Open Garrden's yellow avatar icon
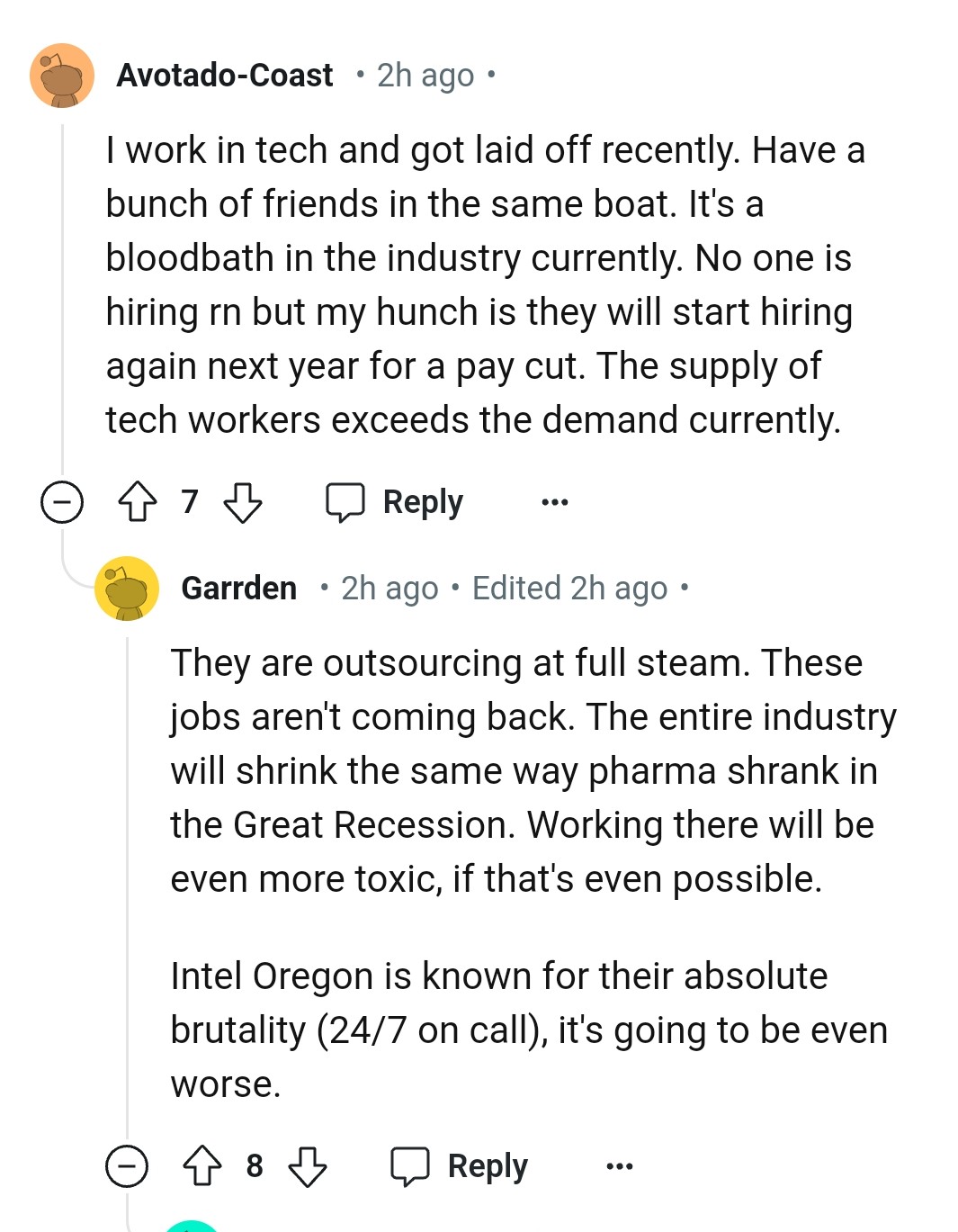This screenshot has height=1232, width=958. (127, 589)
